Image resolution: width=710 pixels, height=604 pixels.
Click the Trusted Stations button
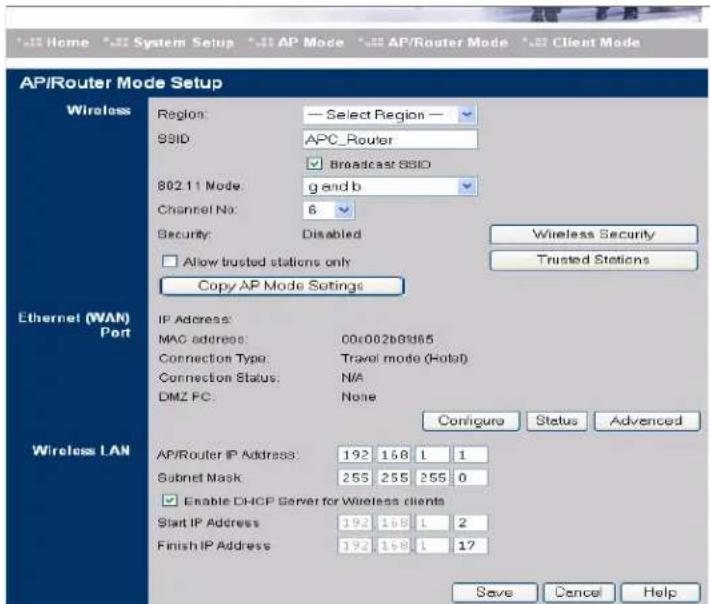594,260
